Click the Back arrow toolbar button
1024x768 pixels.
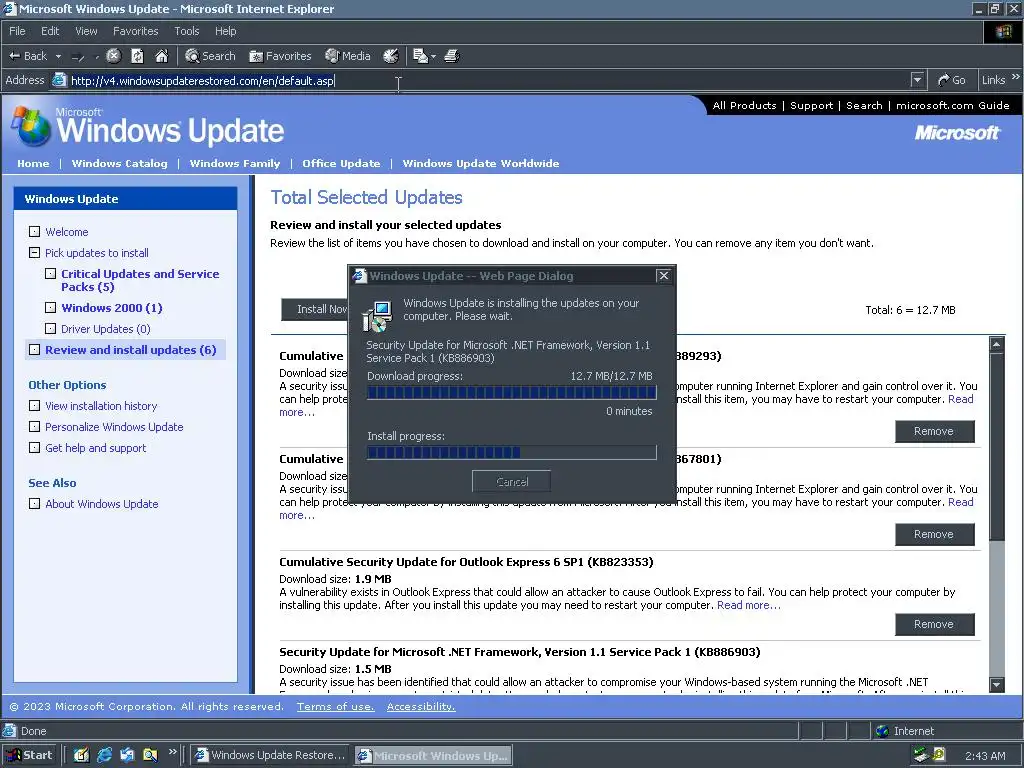27,56
